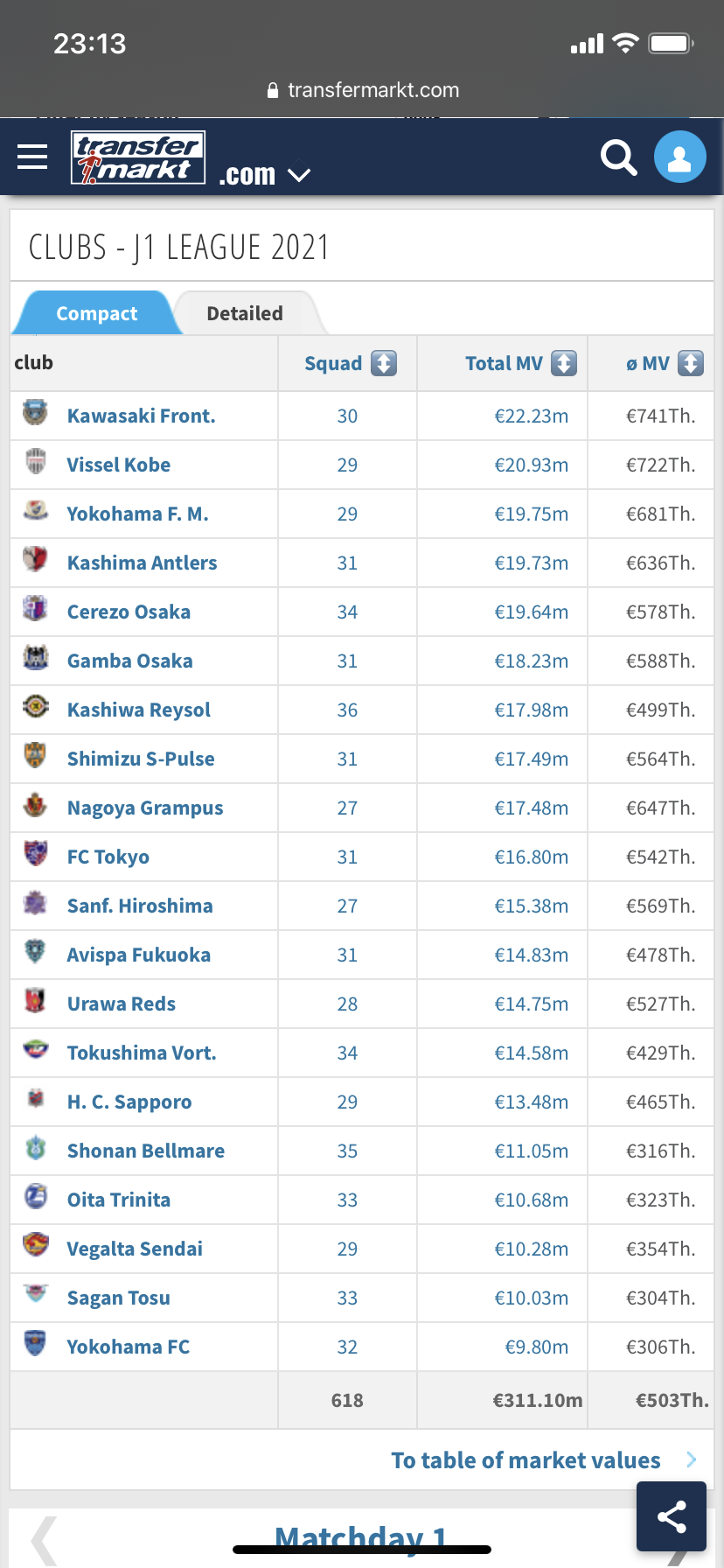
Task: Expand market values table chevron arrow
Action: pyautogui.click(x=691, y=1459)
